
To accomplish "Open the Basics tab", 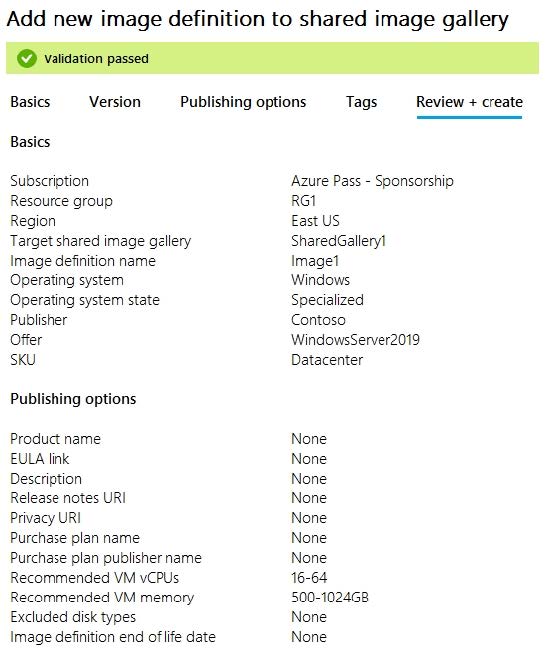I will pyautogui.click(x=30, y=102).
